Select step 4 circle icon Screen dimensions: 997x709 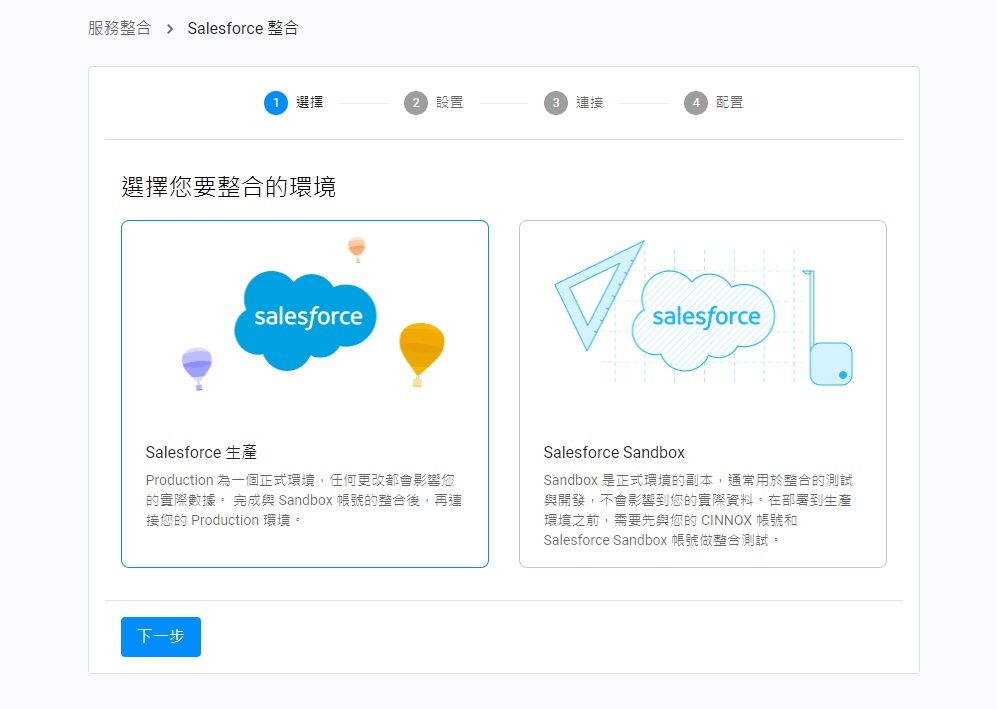click(696, 102)
